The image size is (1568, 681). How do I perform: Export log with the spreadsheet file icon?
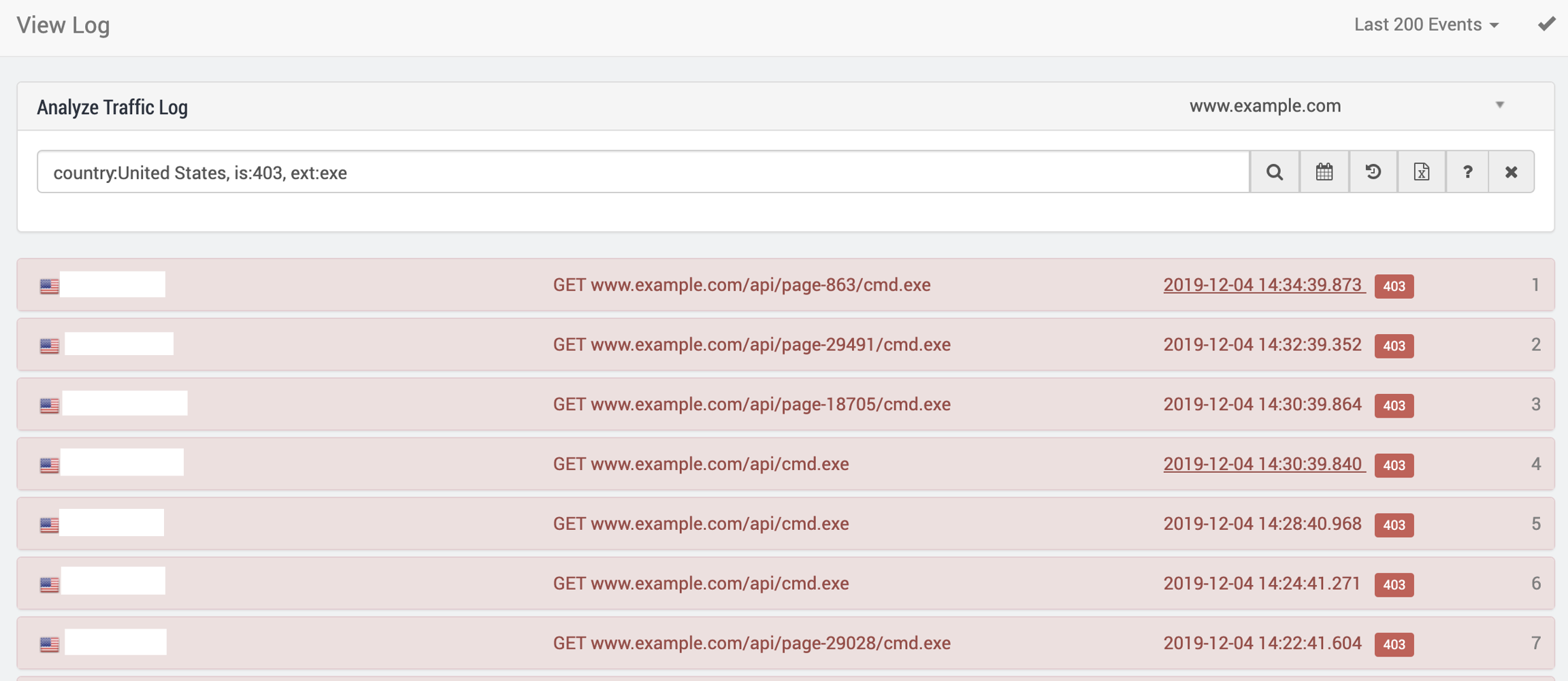point(1422,172)
